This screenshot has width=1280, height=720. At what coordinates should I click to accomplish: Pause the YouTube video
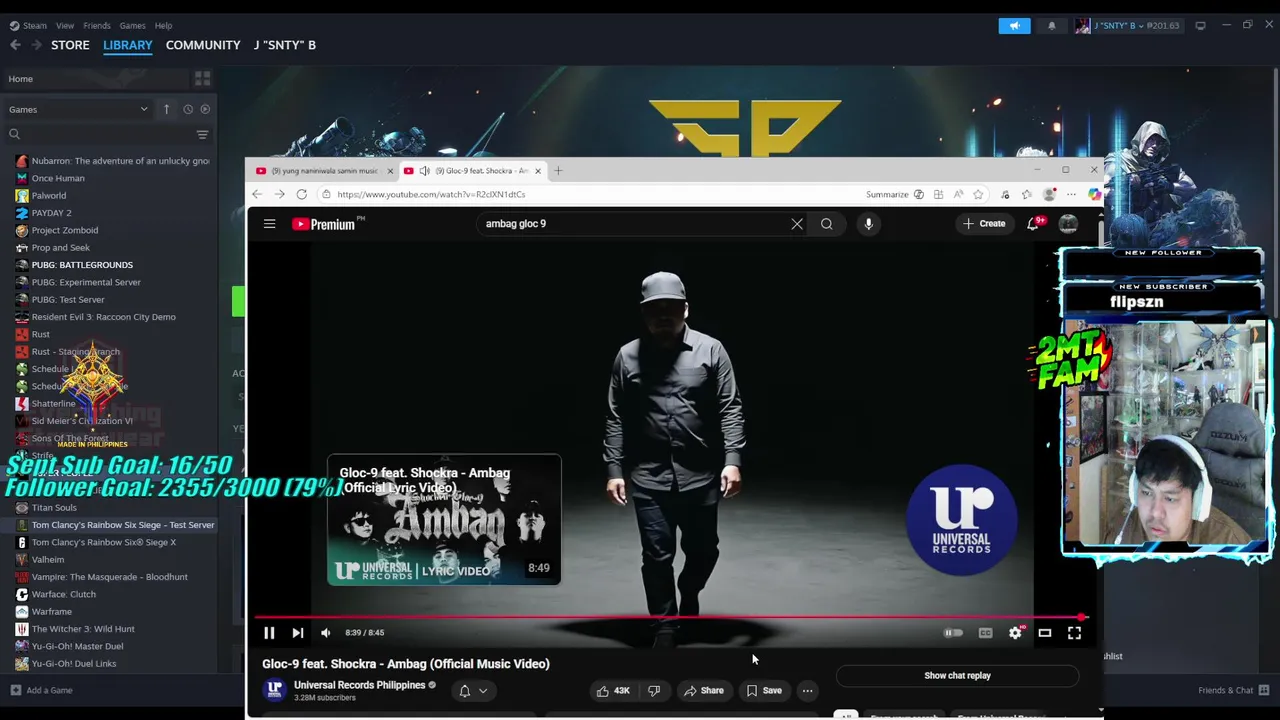(x=269, y=632)
